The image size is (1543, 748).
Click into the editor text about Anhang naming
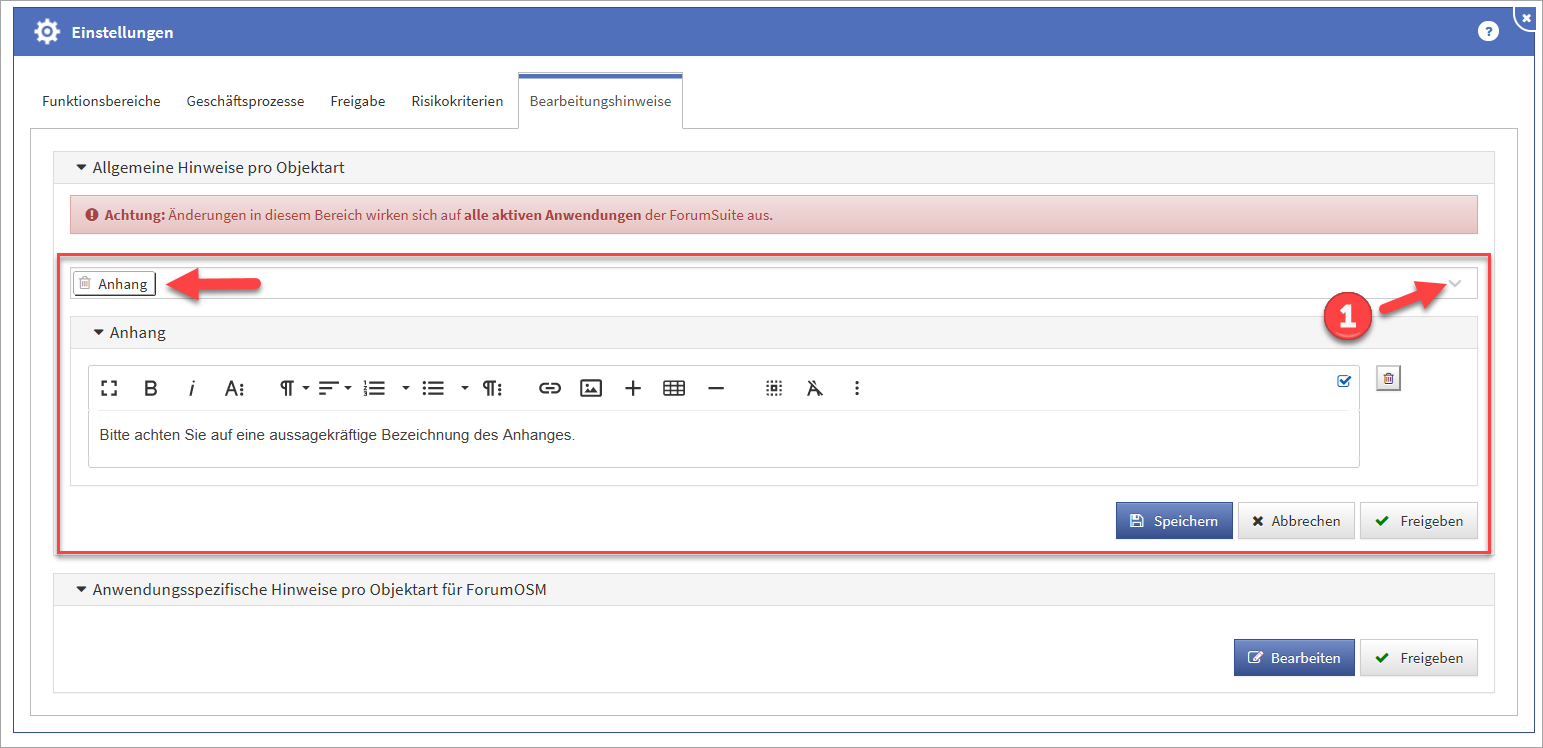(337, 435)
